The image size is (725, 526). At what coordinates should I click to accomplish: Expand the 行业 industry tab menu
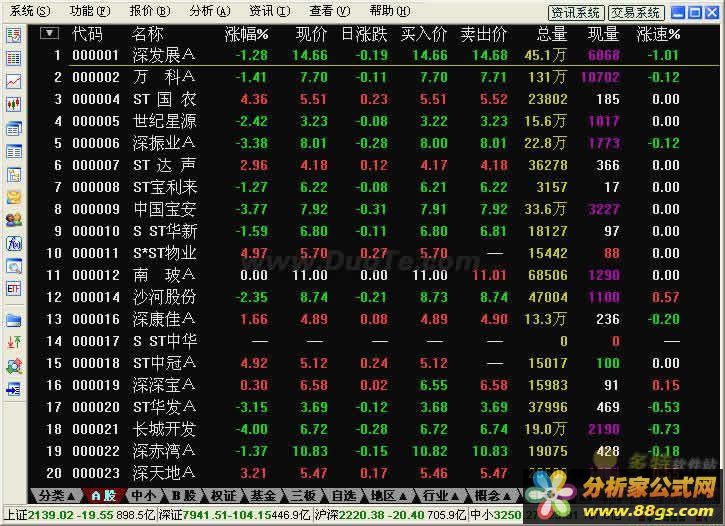click(x=441, y=495)
